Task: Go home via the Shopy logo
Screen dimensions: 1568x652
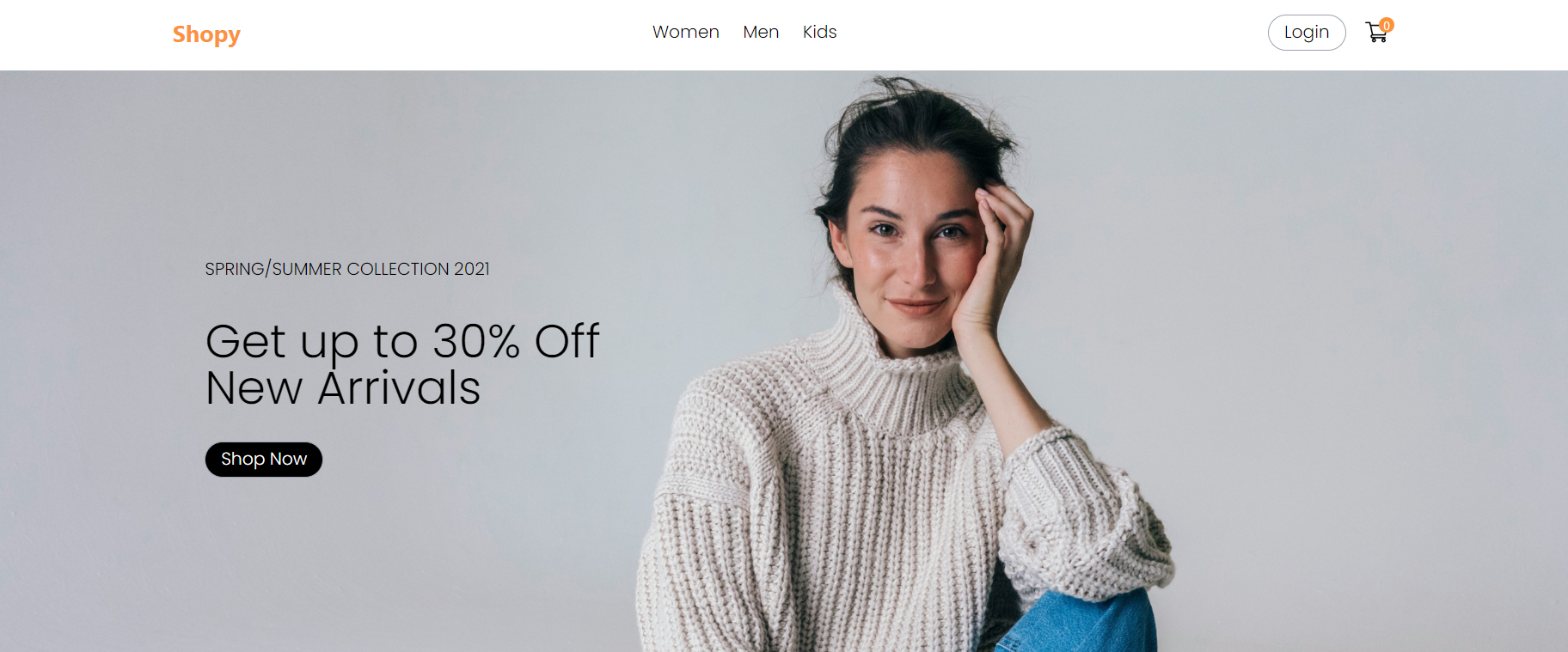Action: tap(206, 34)
